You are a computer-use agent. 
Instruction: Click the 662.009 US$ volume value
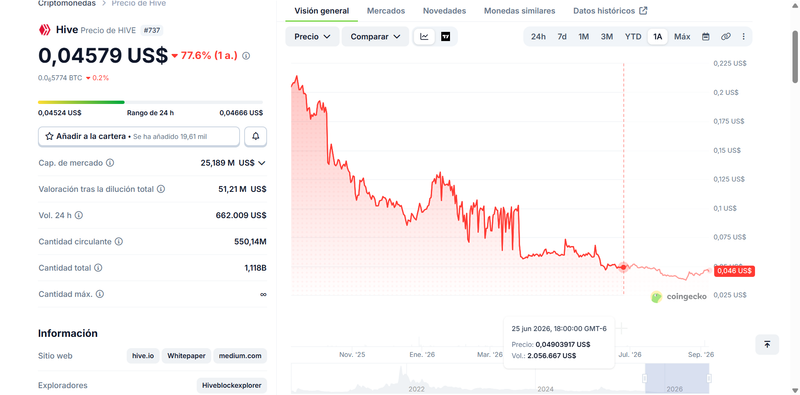click(x=241, y=215)
